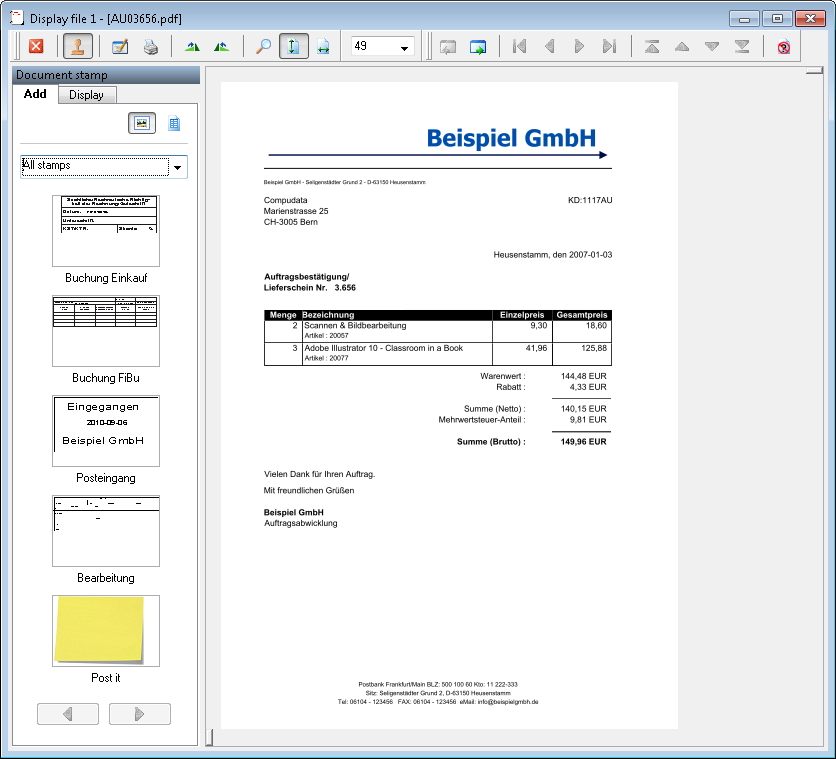The image size is (836, 759).
Task: Click 'Marienstrasse 25' address line
Action: point(296,211)
